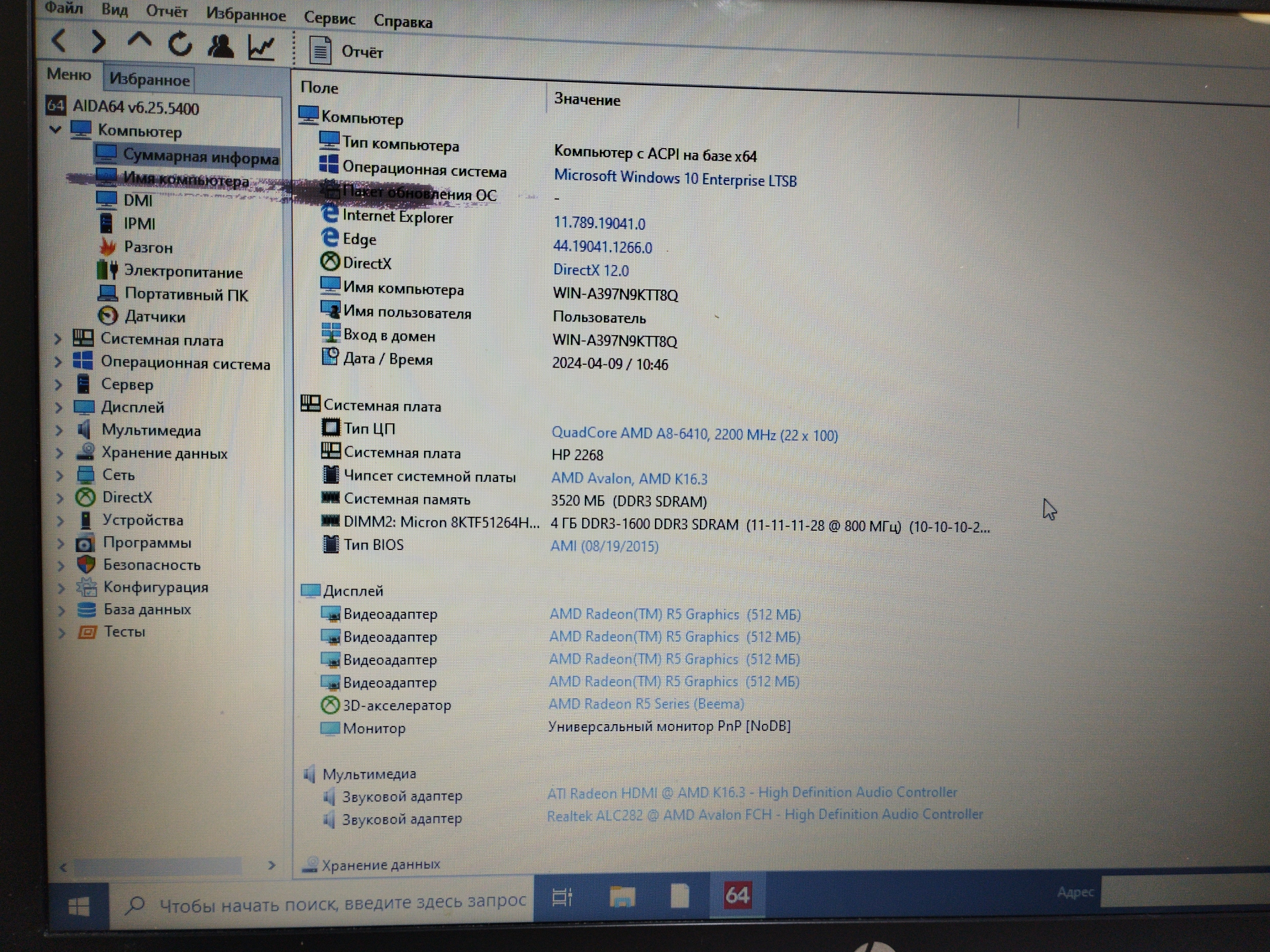
Task: Click AIDA64 icon on the taskbar
Action: tap(737, 895)
